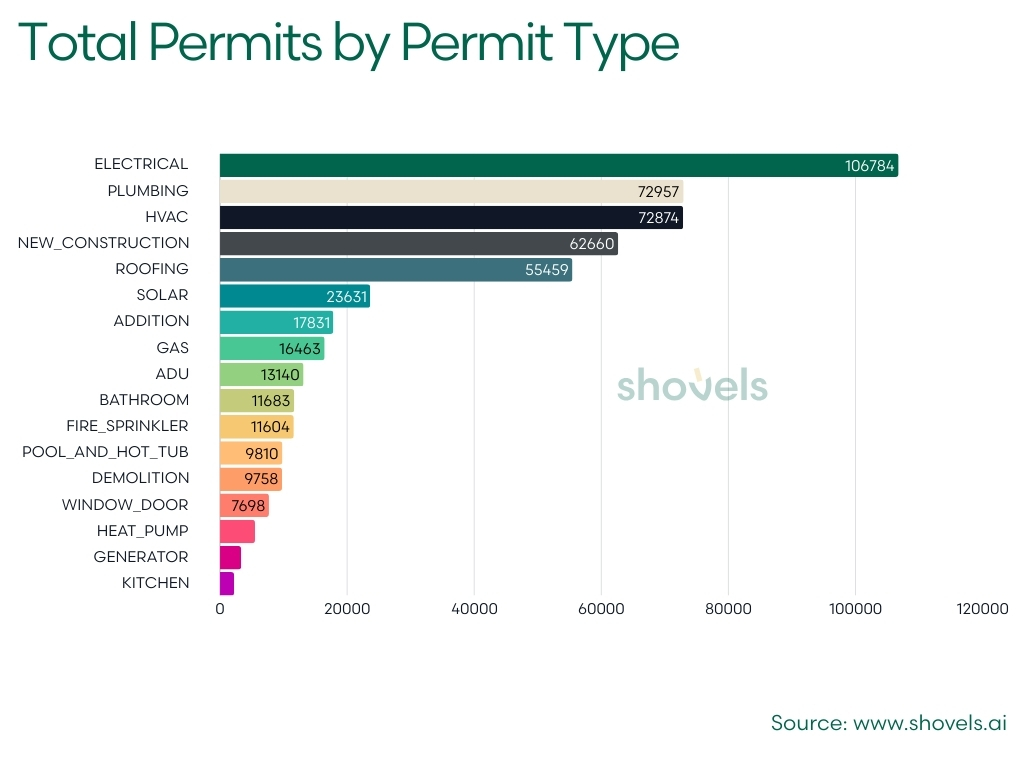Click the POOL_AND_HOT_TUB bar showing 9810
The height and width of the screenshot is (768, 1024).
pyautogui.click(x=251, y=453)
